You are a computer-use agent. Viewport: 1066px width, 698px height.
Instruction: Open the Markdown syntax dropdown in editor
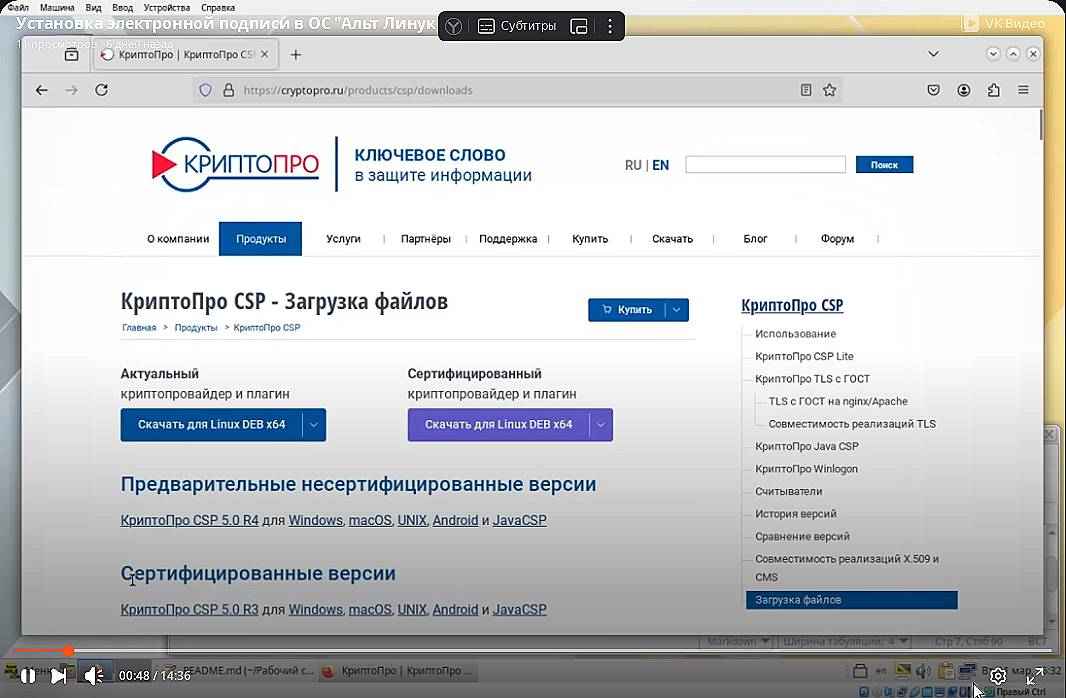(738, 641)
